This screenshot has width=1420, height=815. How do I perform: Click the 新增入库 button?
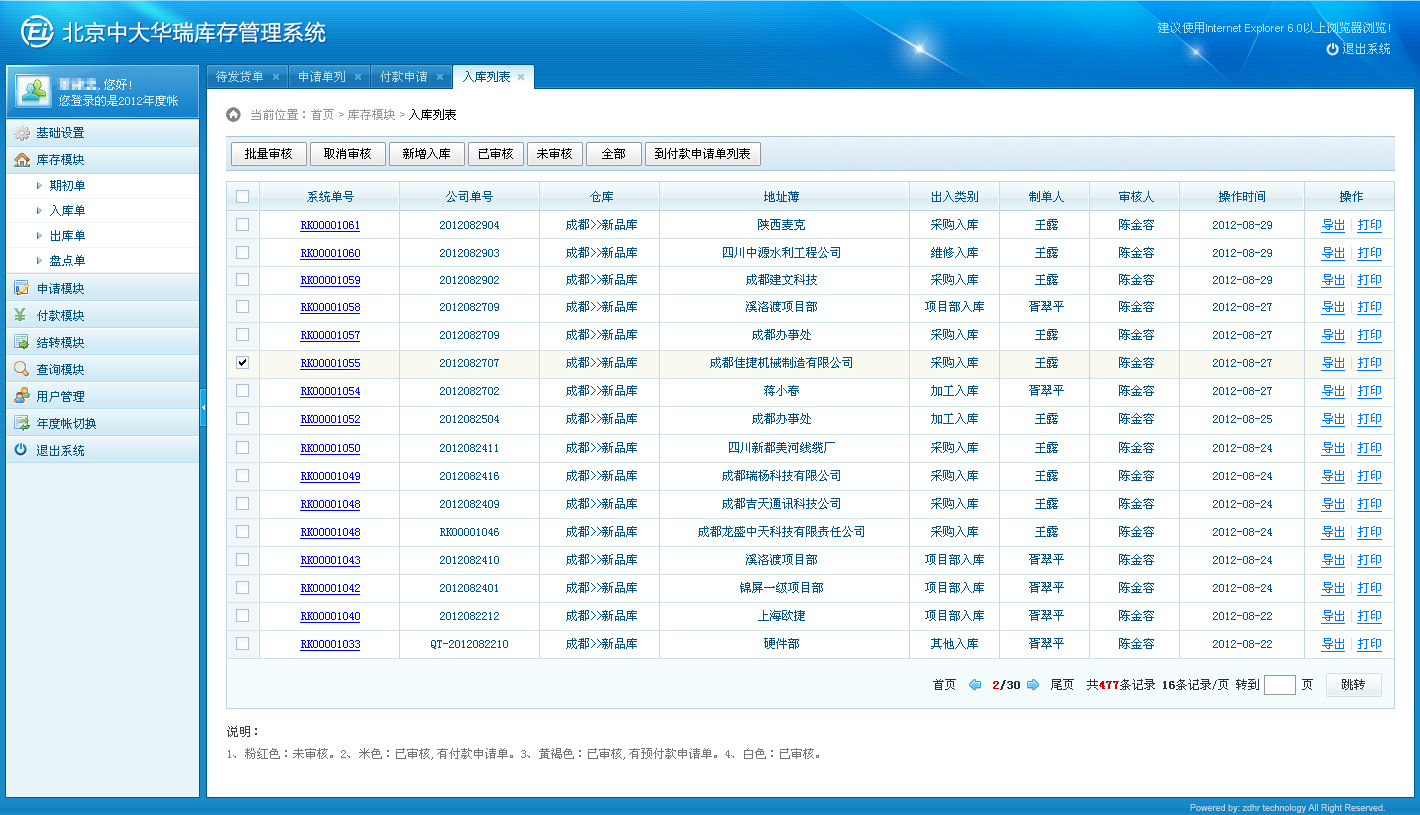coord(427,154)
